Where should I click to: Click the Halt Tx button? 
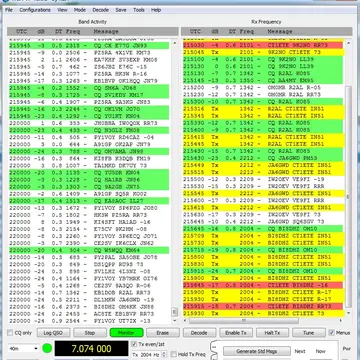[272, 333]
